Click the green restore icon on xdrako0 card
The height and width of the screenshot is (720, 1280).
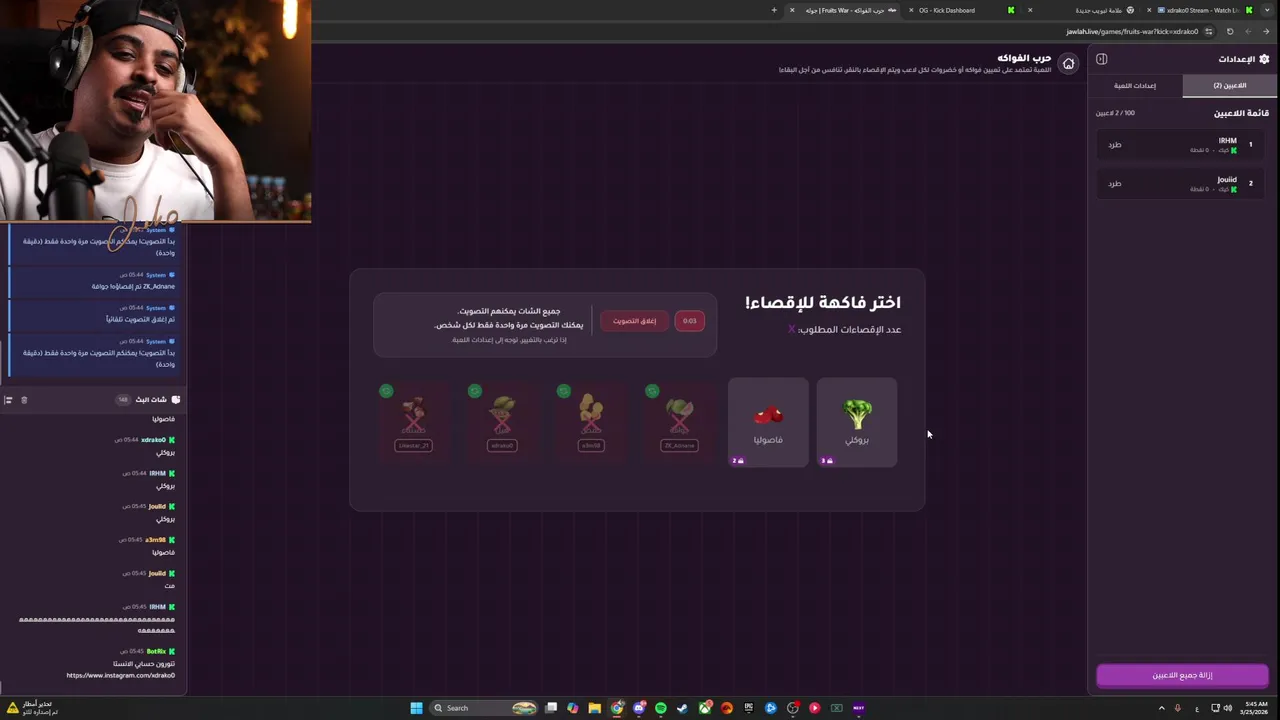pyautogui.click(x=475, y=391)
